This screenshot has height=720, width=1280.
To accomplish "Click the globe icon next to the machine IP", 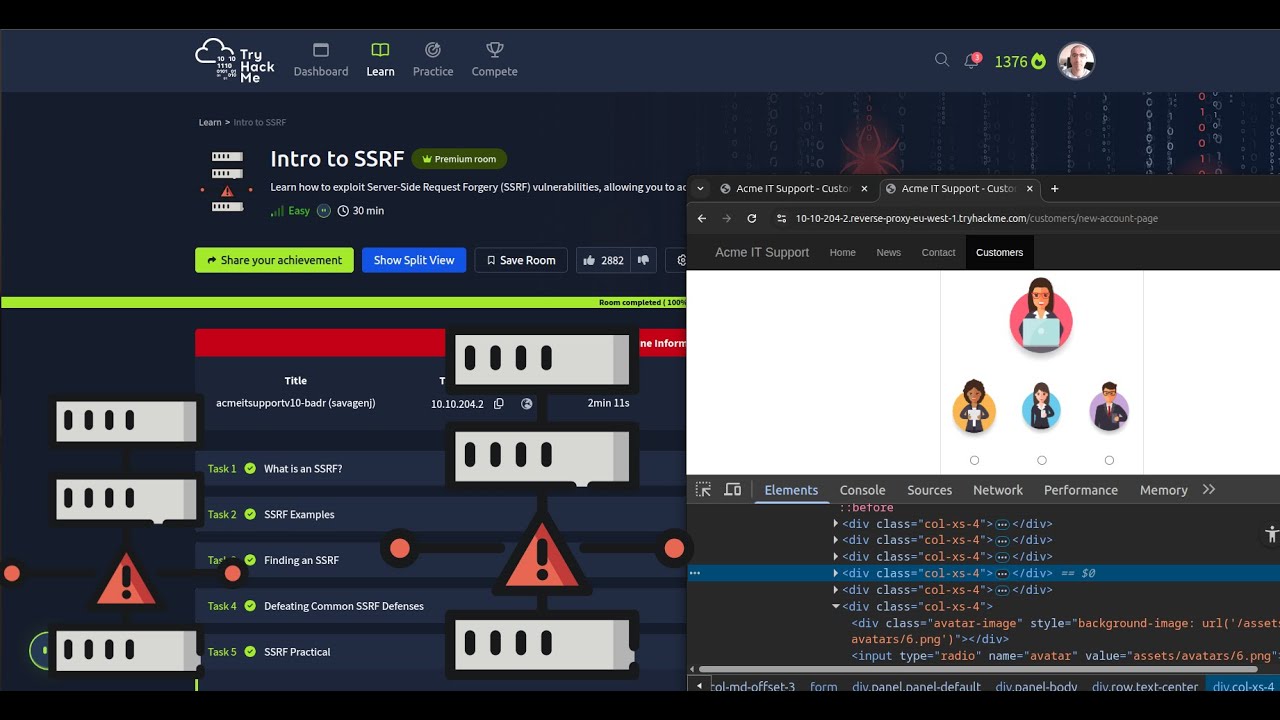I will pyautogui.click(x=527, y=404).
